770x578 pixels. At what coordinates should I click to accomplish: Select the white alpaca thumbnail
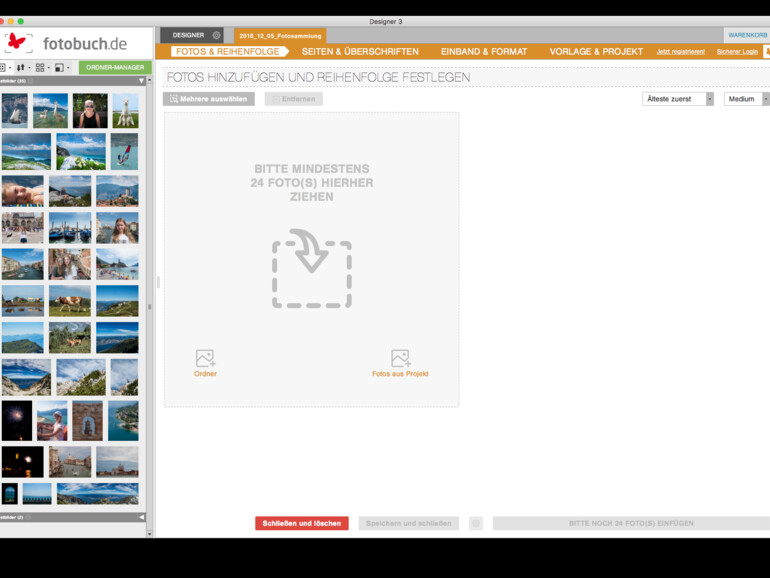125,111
